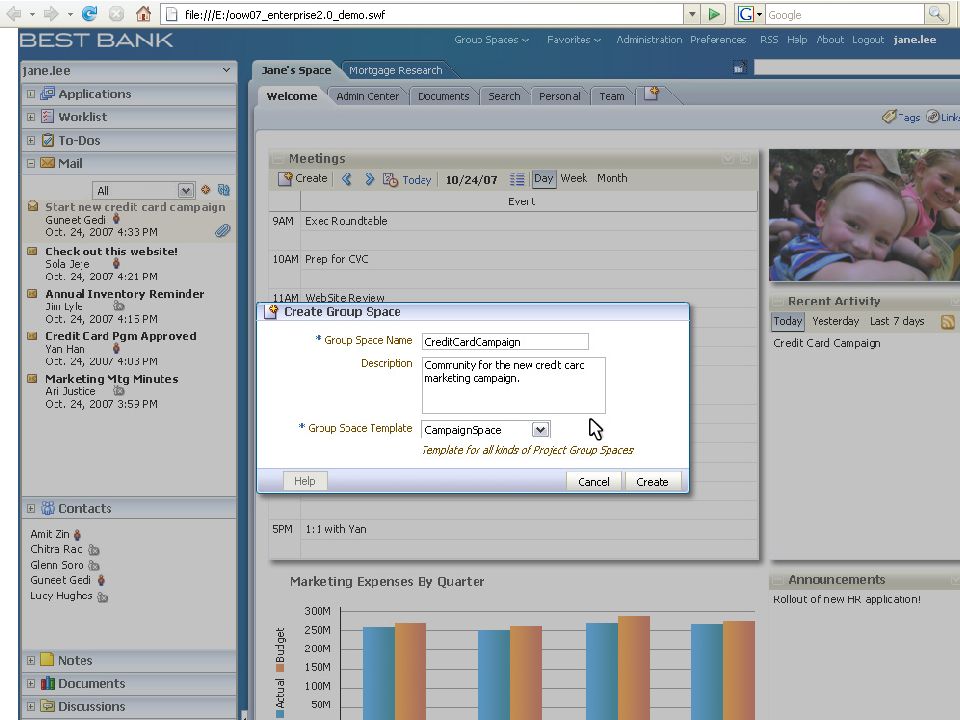The image size is (960, 720).
Task: Open the Favorites menu
Action: click(x=574, y=40)
